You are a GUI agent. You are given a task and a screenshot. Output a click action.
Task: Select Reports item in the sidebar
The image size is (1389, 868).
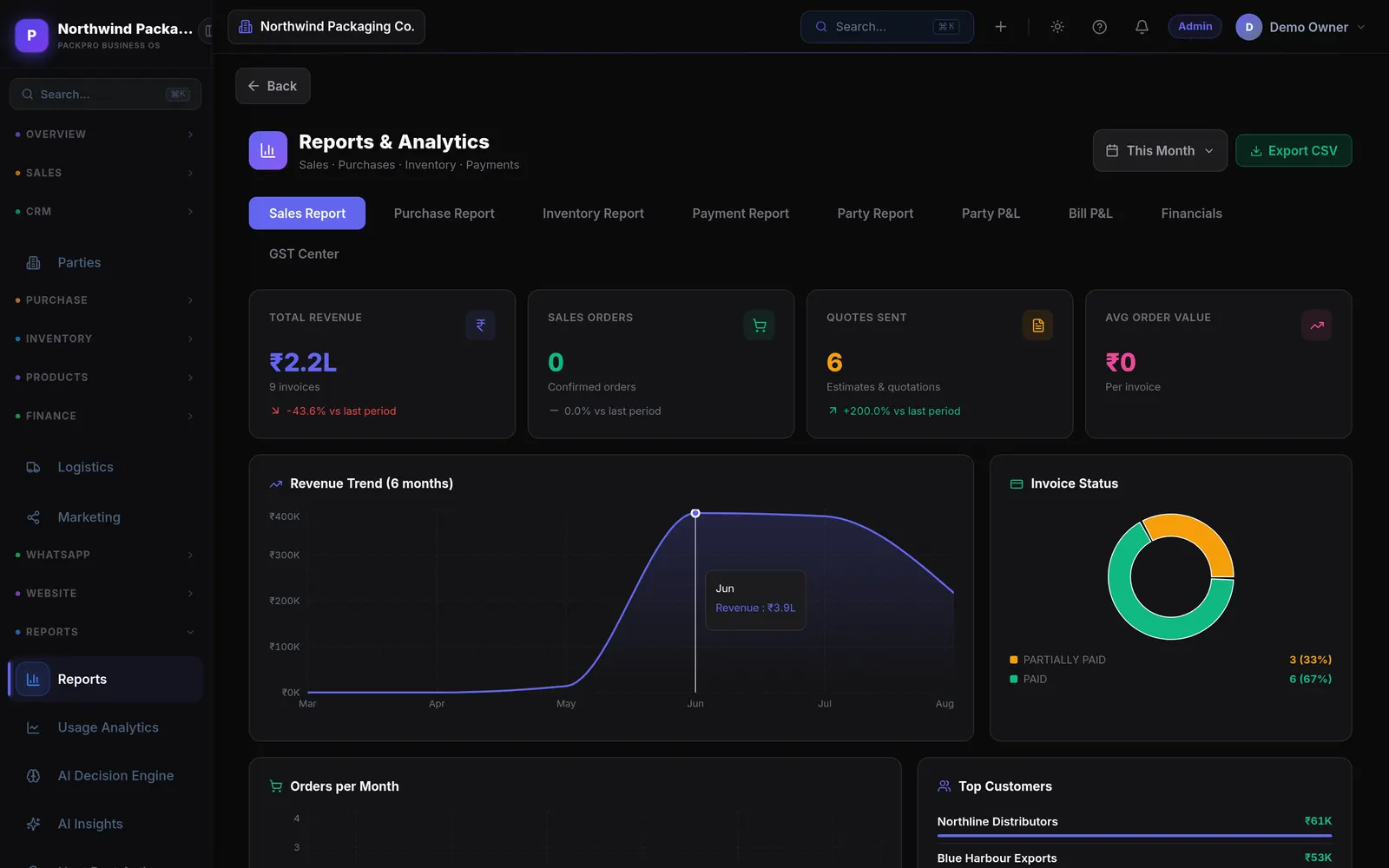click(x=106, y=679)
